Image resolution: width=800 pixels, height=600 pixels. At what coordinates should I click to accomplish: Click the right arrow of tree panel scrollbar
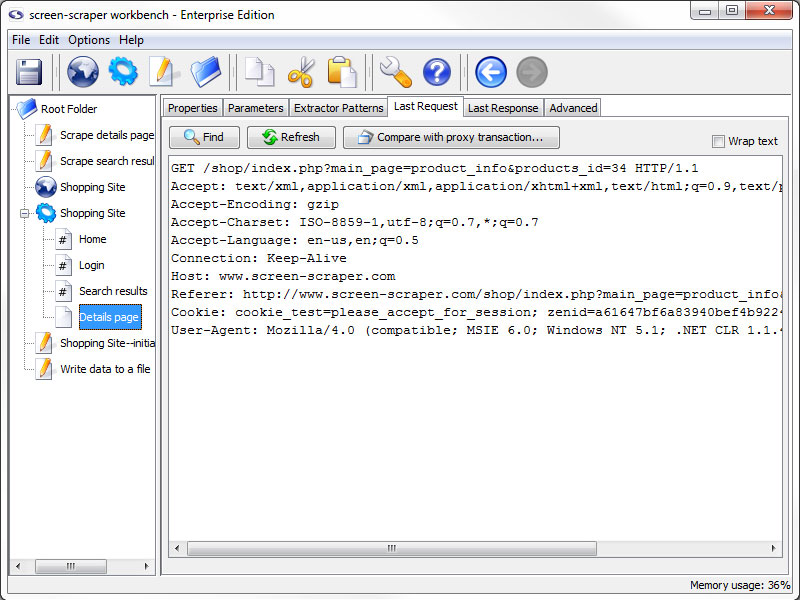146,566
